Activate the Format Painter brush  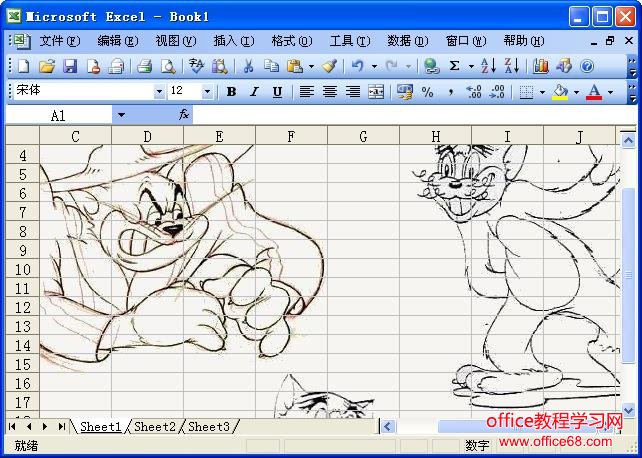coord(329,66)
